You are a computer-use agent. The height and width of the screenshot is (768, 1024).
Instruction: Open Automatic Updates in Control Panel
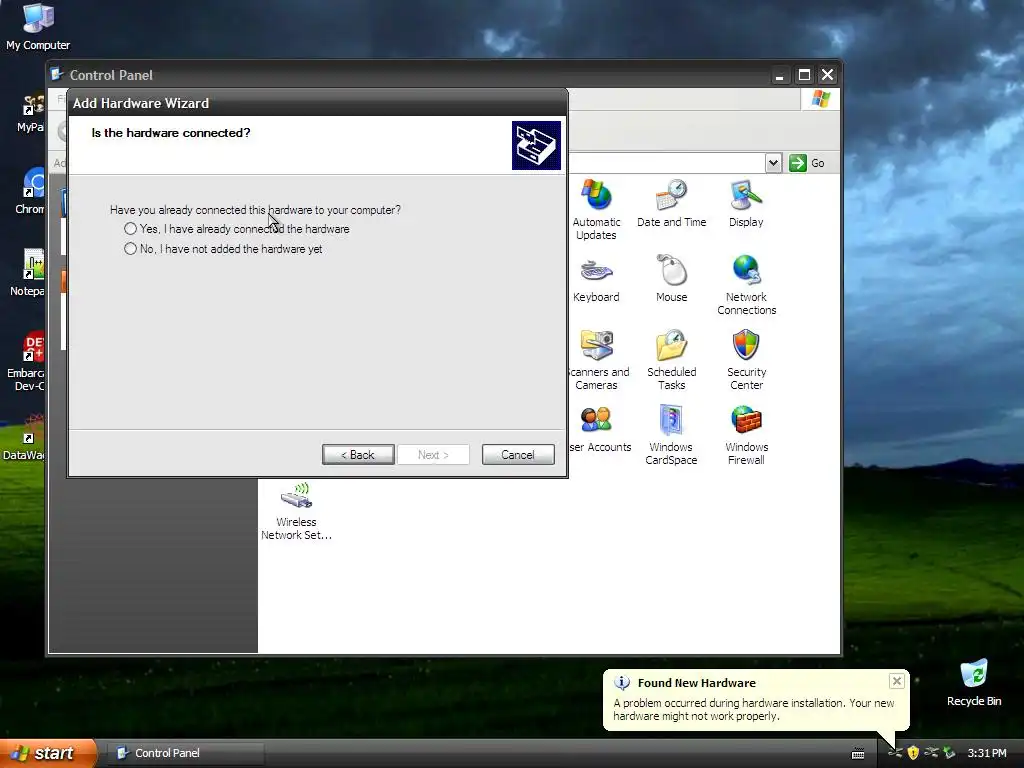point(596,210)
